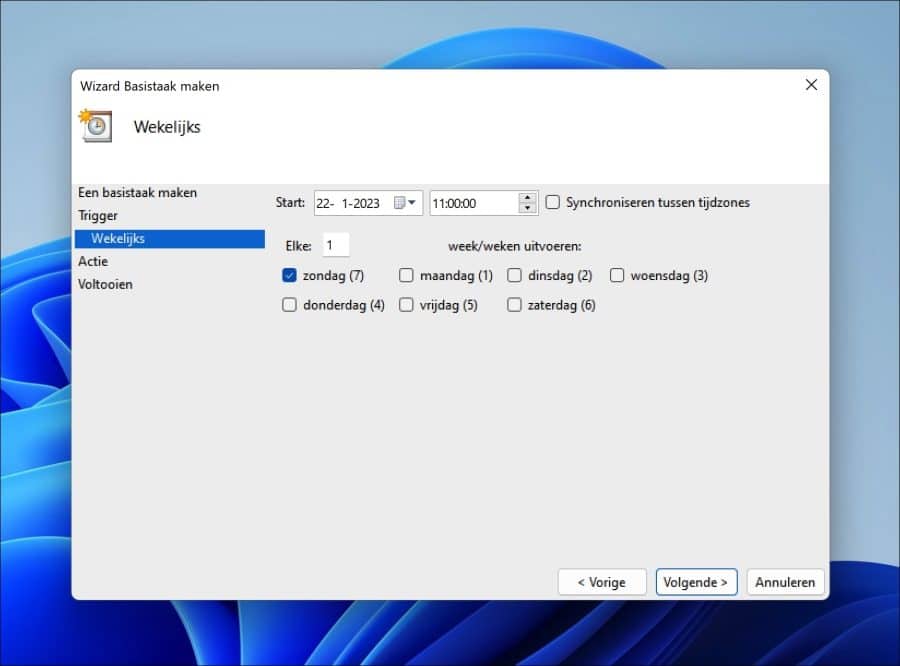Enable Synchroniseren tussen tijdzones checkbox

click(552, 202)
